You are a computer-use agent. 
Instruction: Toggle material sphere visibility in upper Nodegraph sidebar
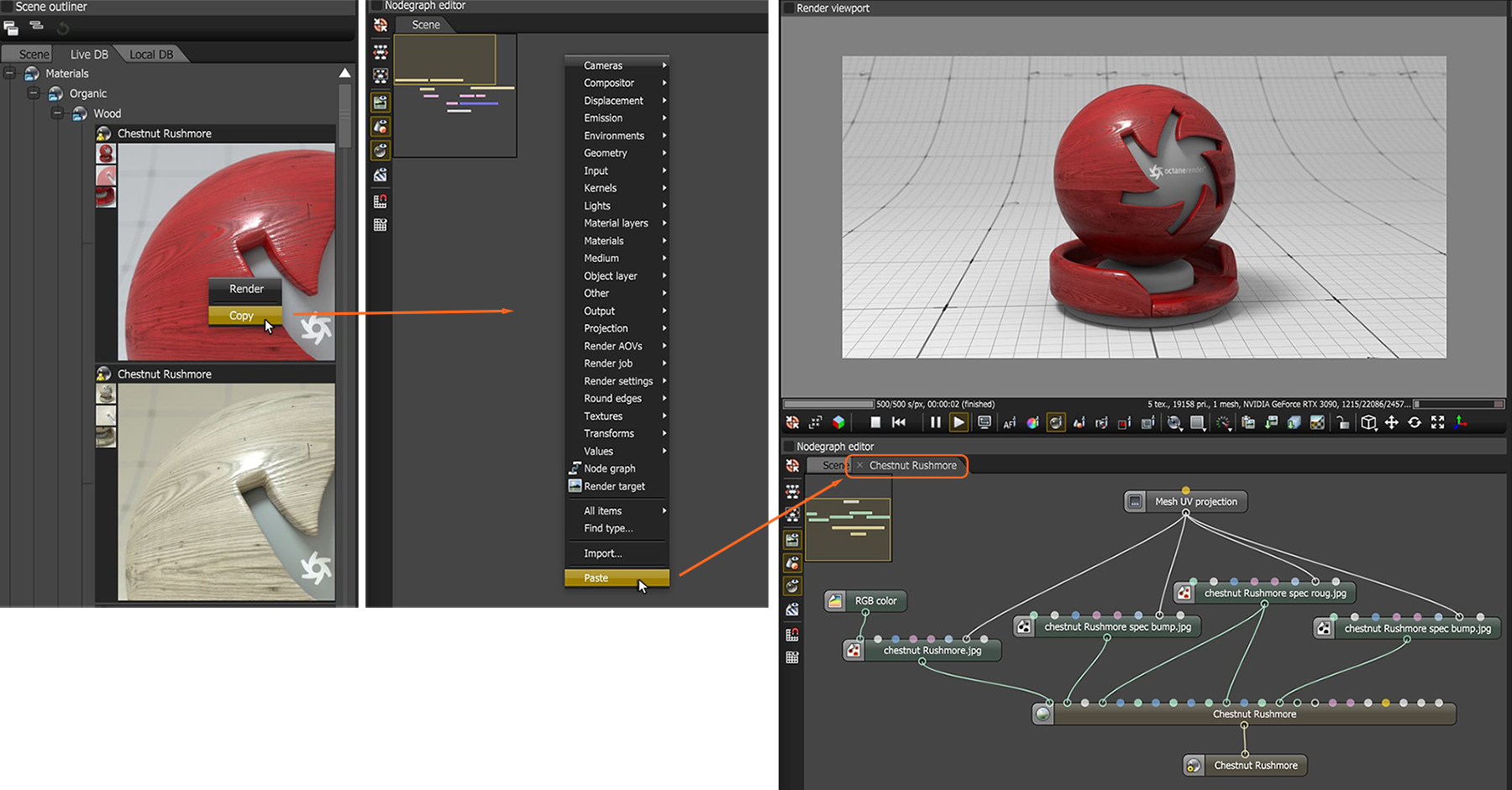(x=381, y=150)
